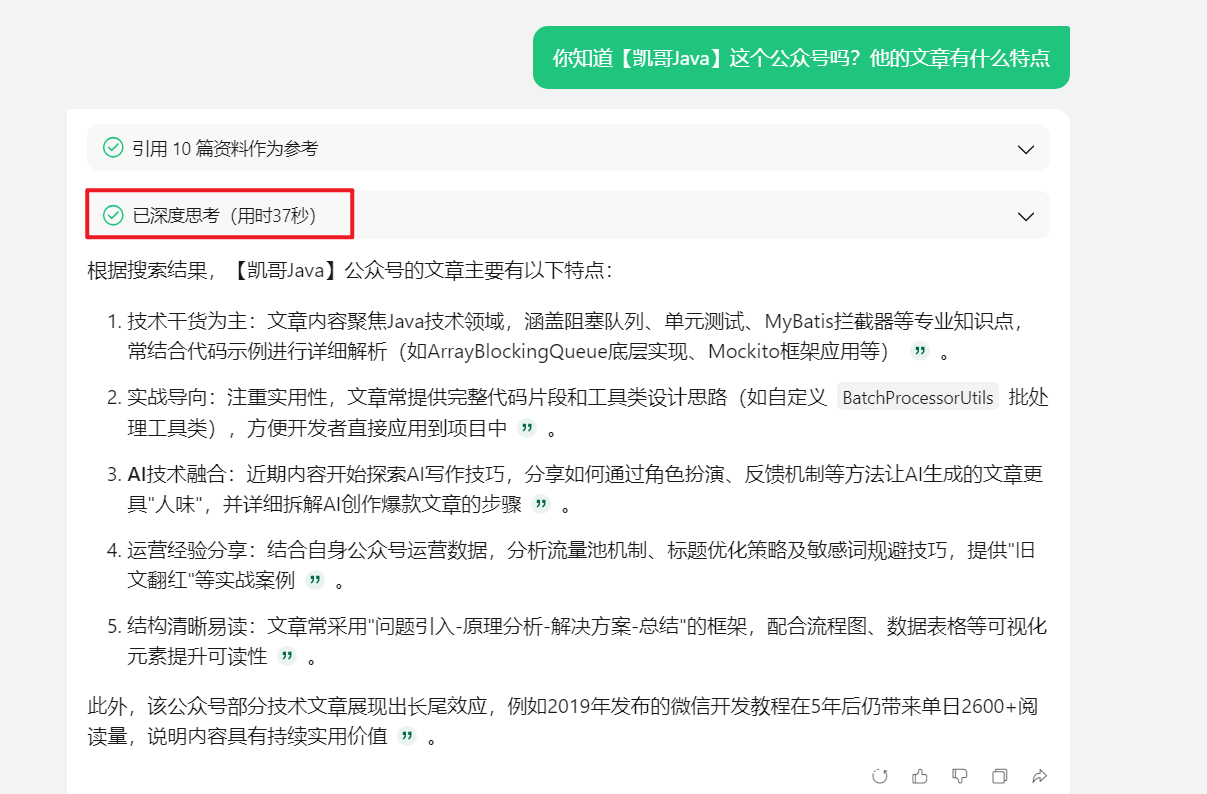1207x794 pixels.
Task: Click the 实战导向 list item heading
Action: 167,398
